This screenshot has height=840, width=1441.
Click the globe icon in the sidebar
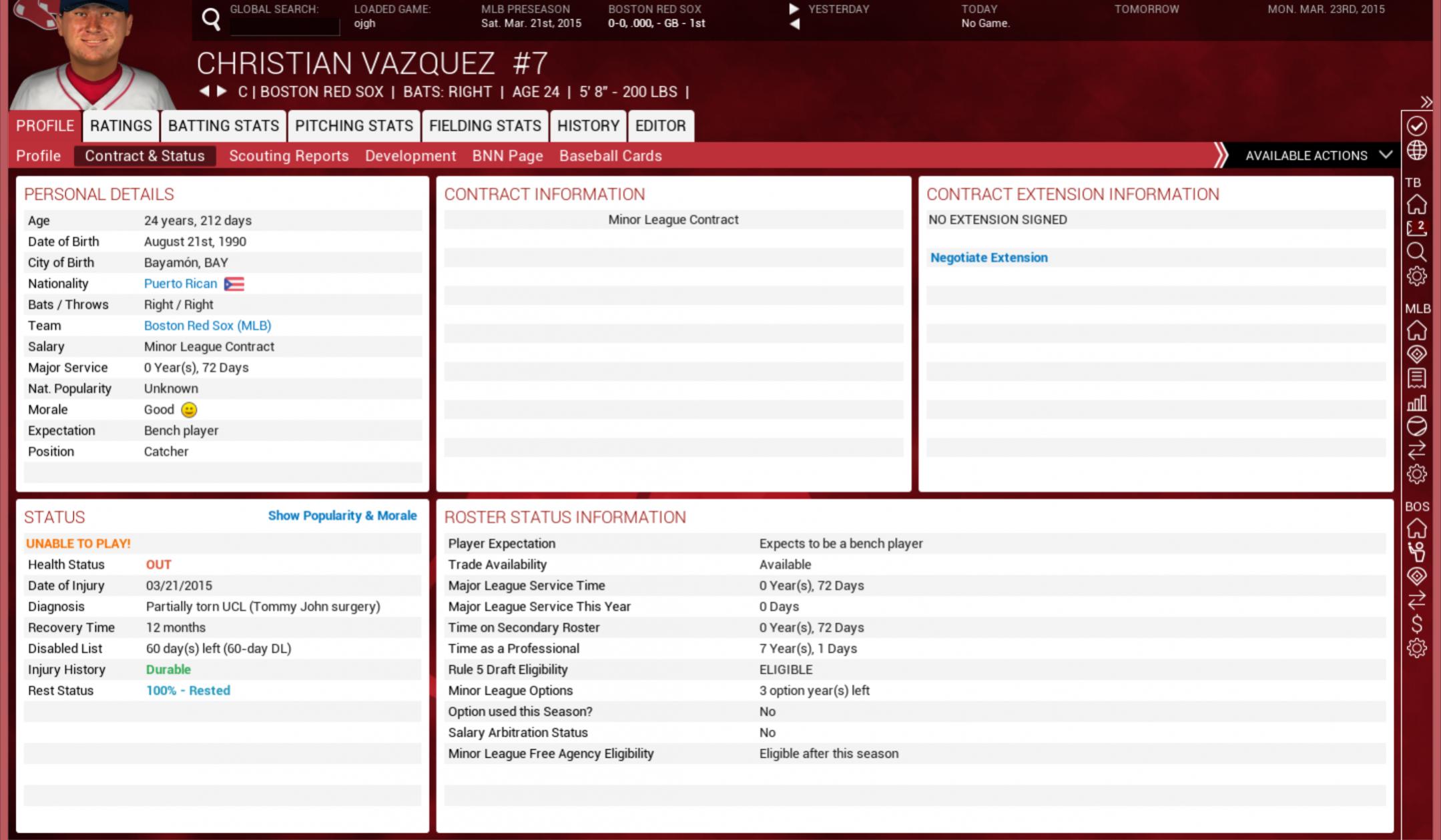1416,151
